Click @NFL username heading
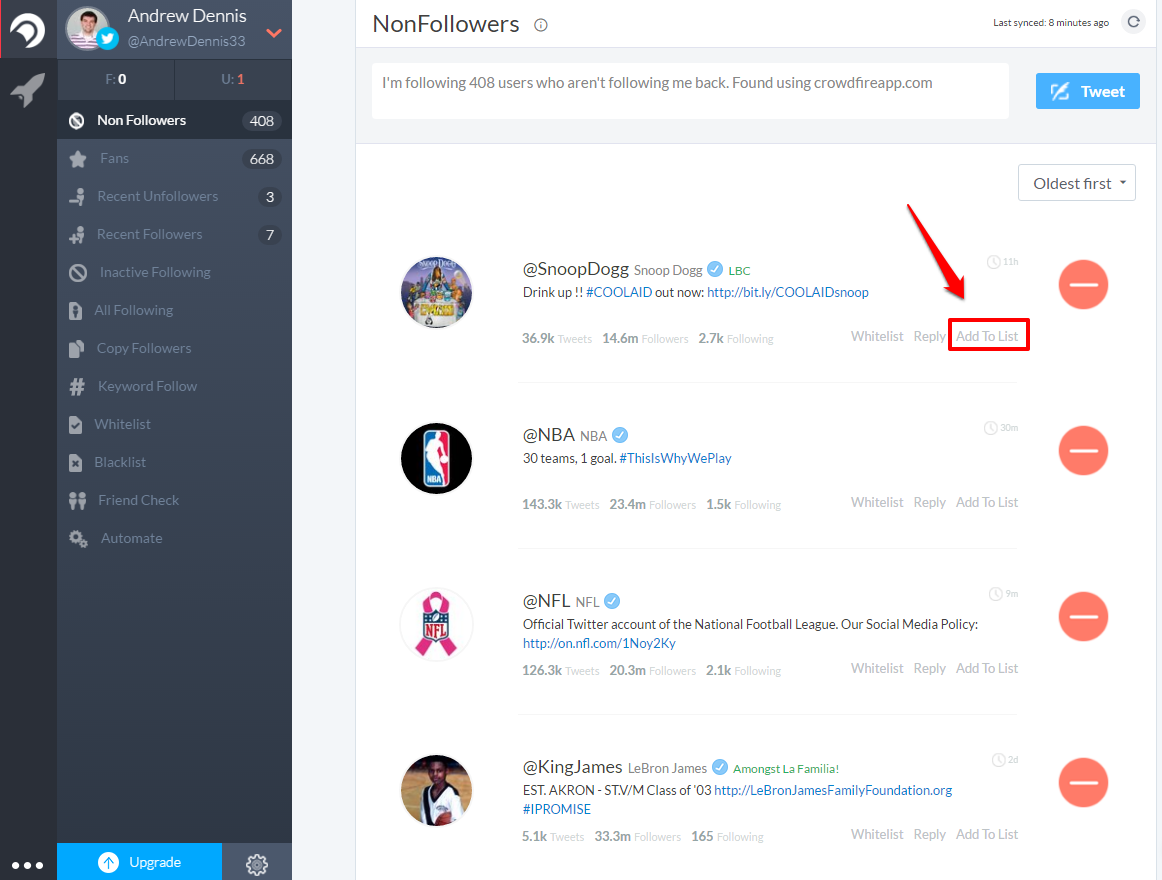The height and width of the screenshot is (880, 1162). (x=546, y=601)
